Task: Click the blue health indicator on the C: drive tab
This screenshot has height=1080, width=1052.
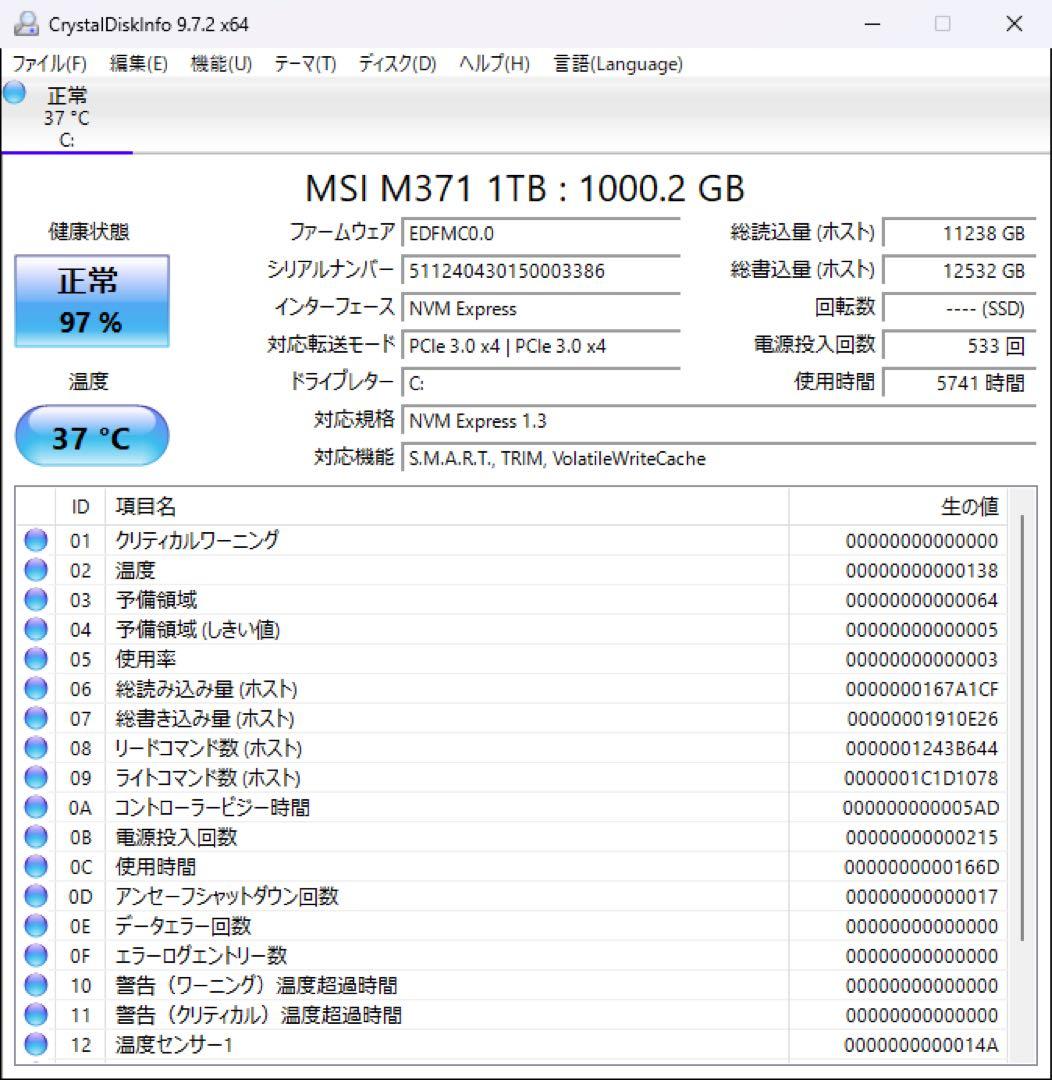Action: point(12,95)
